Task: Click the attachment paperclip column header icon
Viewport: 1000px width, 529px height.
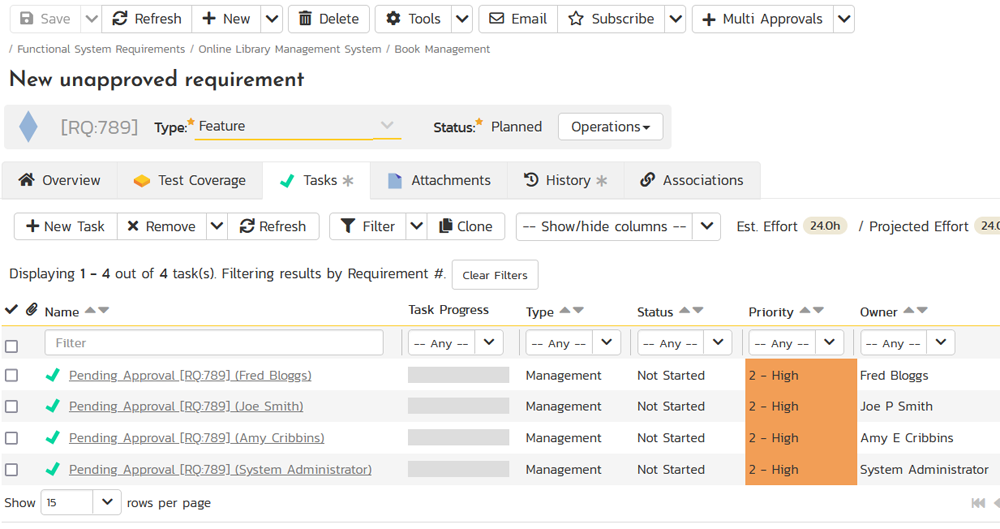Action: click(x=32, y=310)
